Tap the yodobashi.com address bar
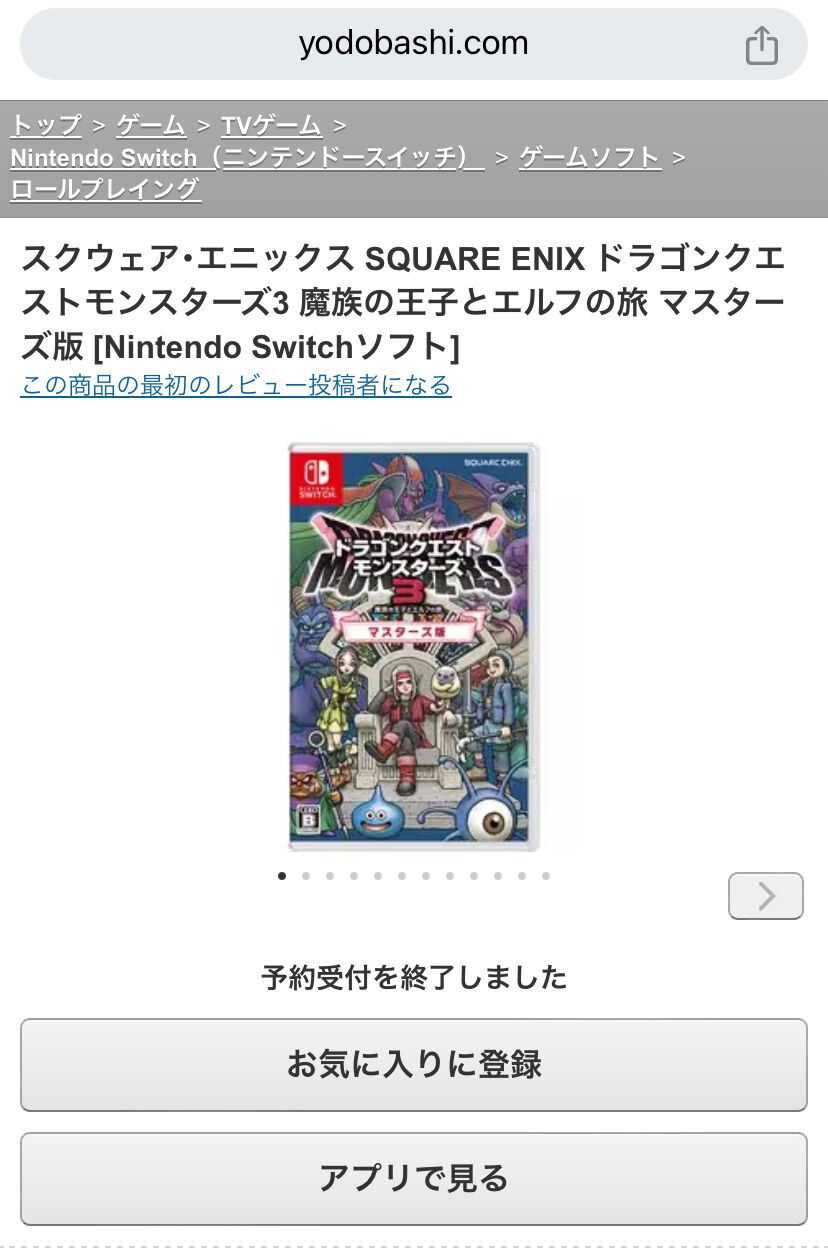This screenshot has height=1256, width=828. pyautogui.click(x=414, y=44)
